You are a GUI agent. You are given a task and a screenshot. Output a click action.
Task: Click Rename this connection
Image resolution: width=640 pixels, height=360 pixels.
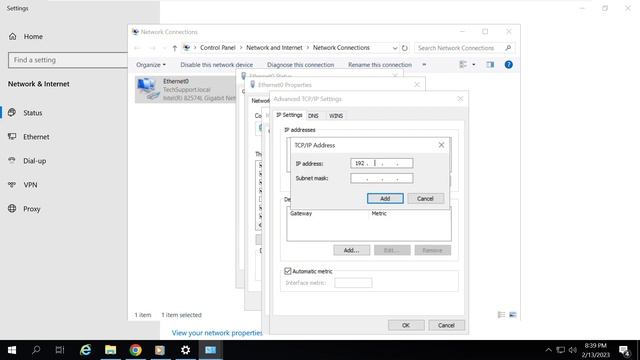(x=380, y=64)
